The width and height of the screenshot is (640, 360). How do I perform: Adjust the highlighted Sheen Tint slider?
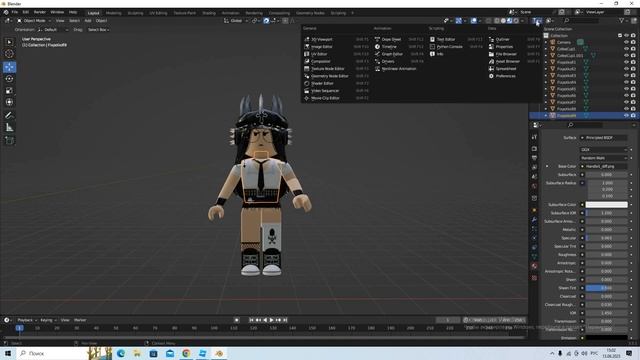pyautogui.click(x=607, y=288)
